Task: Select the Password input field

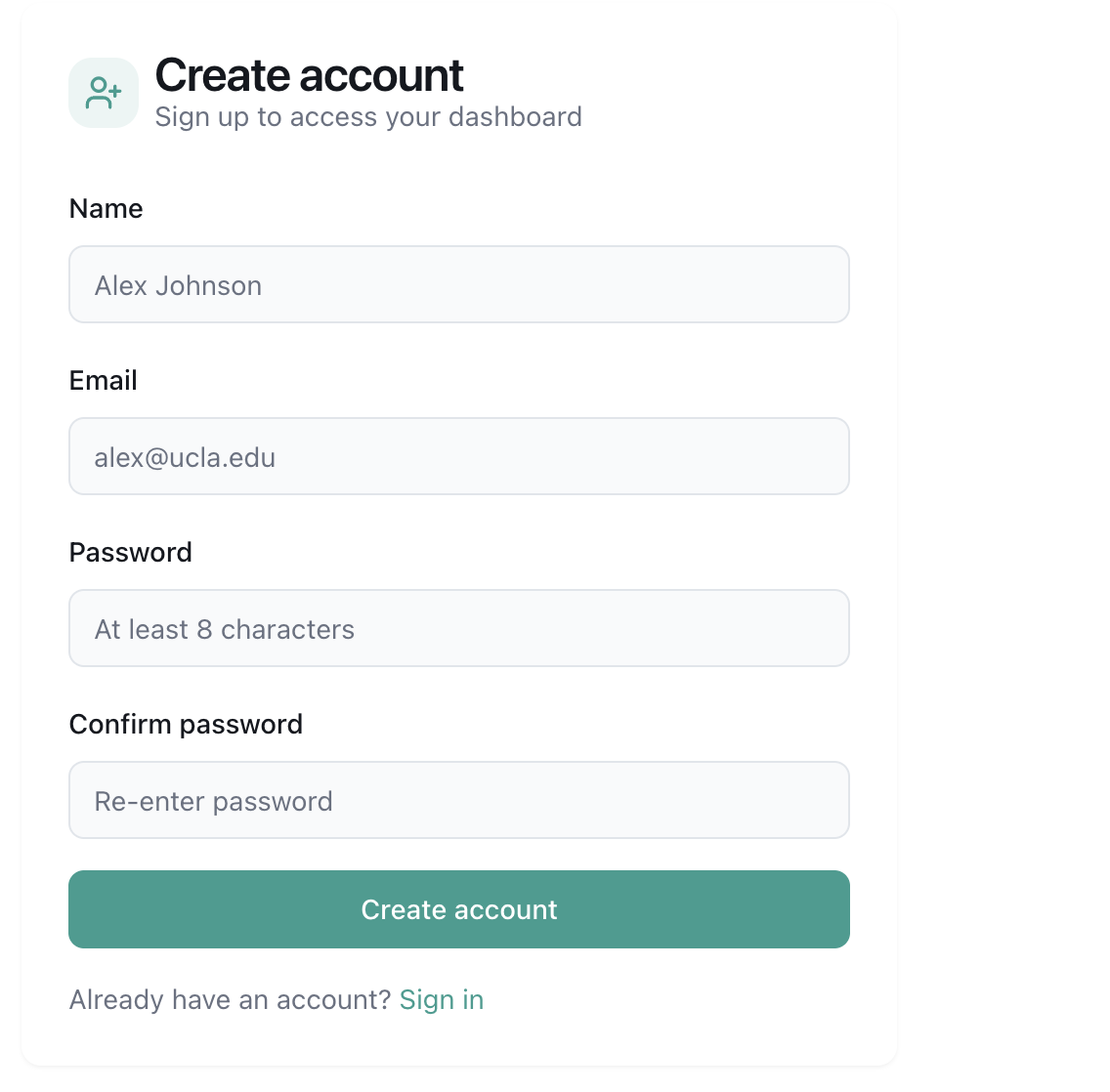Action: (x=458, y=628)
